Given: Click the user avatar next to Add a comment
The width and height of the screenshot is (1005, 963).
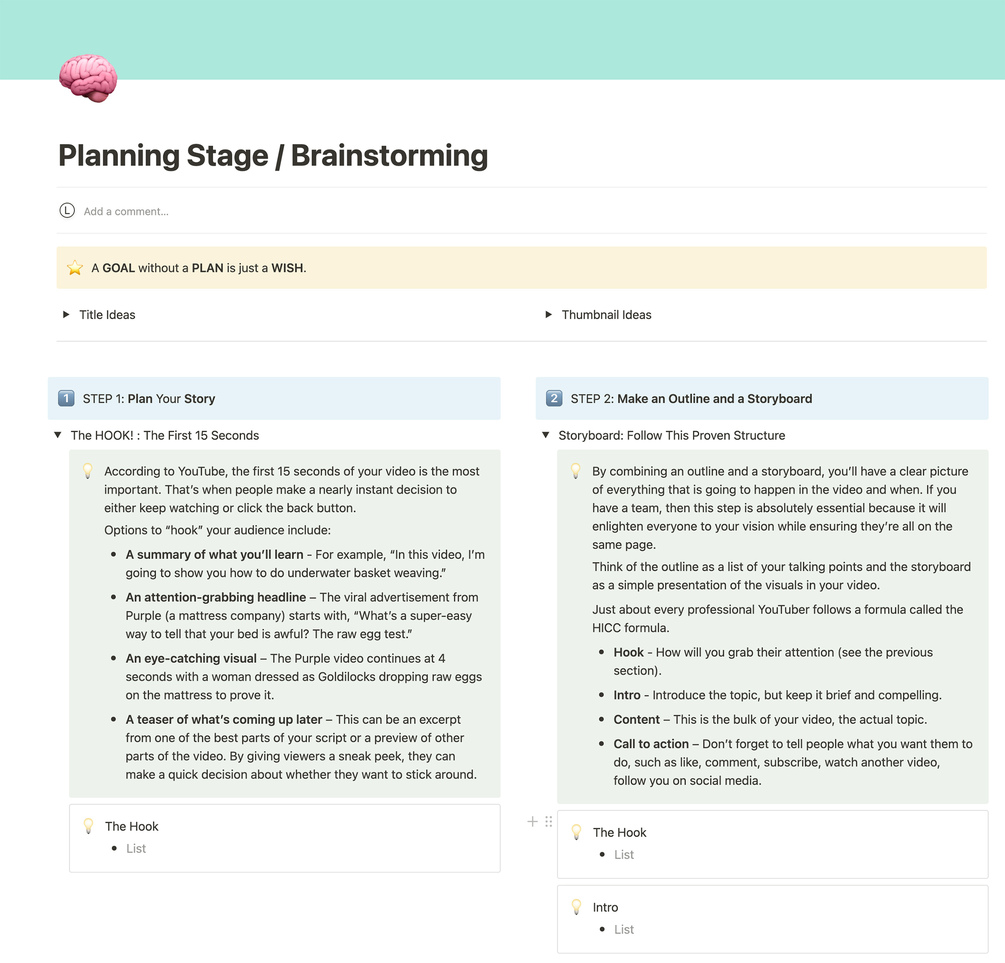Looking at the screenshot, I should [67, 211].
